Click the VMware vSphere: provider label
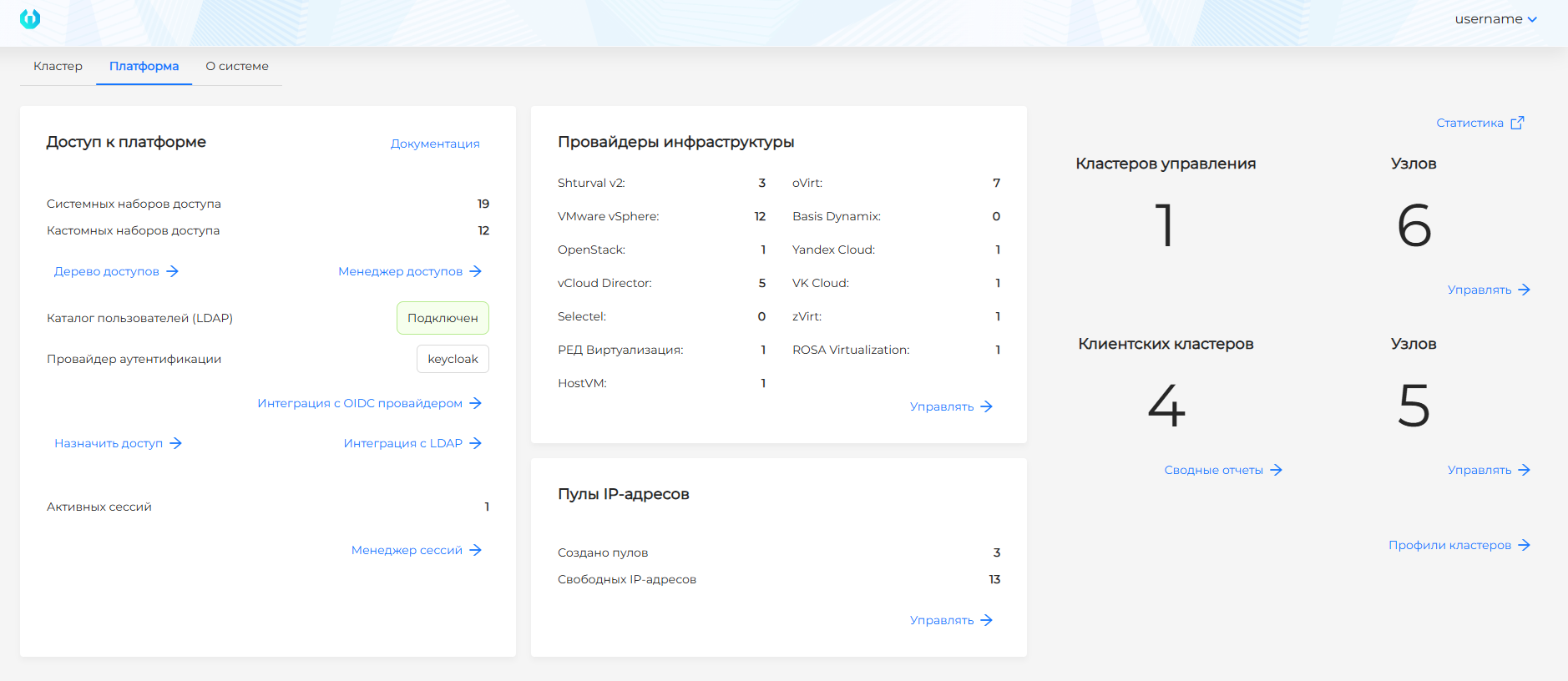This screenshot has width=1568, height=681. (x=608, y=216)
